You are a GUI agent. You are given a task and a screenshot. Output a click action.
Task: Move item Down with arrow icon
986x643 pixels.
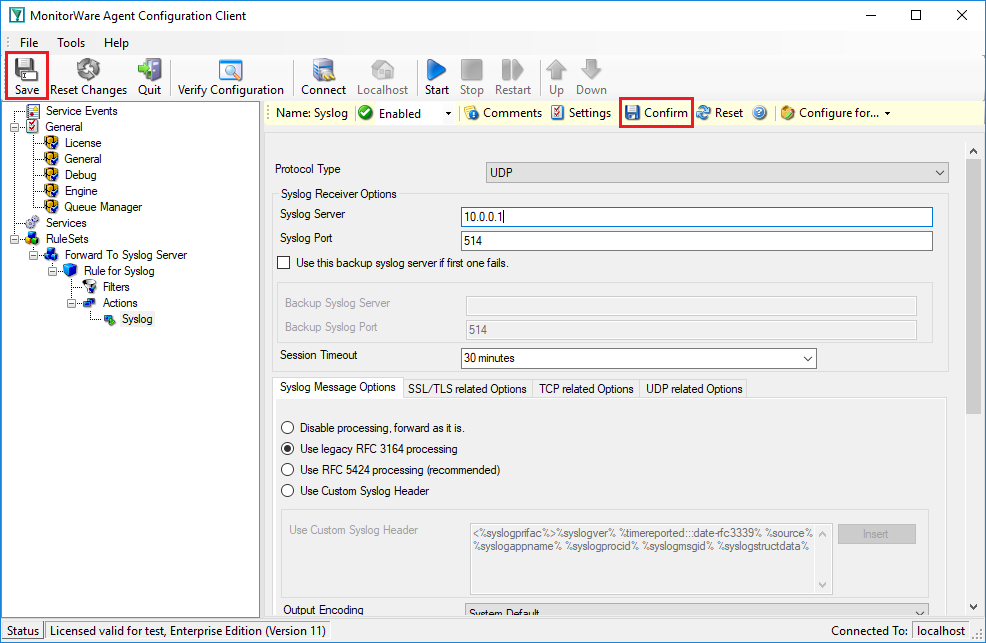[591, 75]
